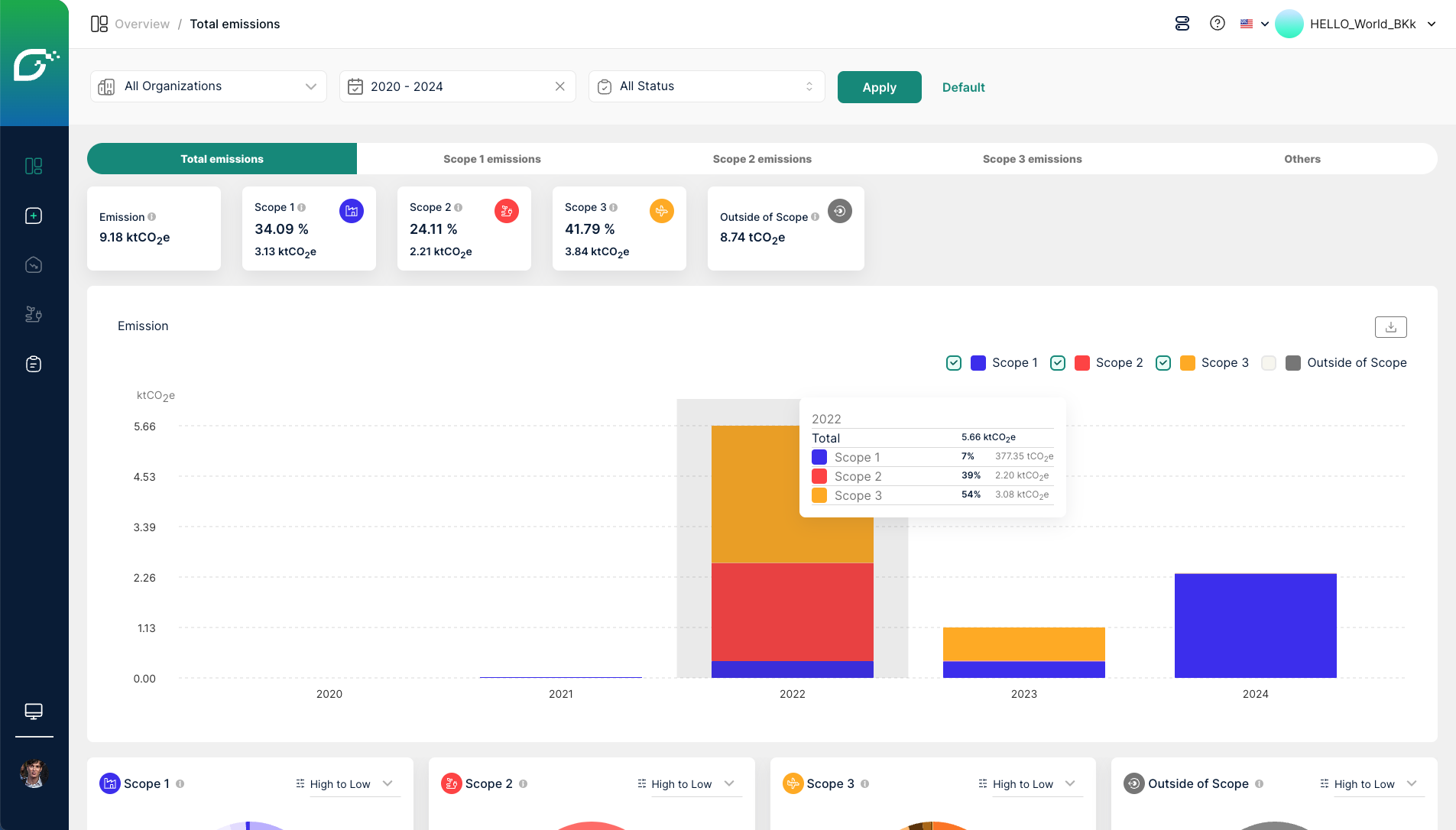This screenshot has height=830, width=1456.
Task: Clear the 2020 - 2024 date range
Action: click(x=560, y=86)
